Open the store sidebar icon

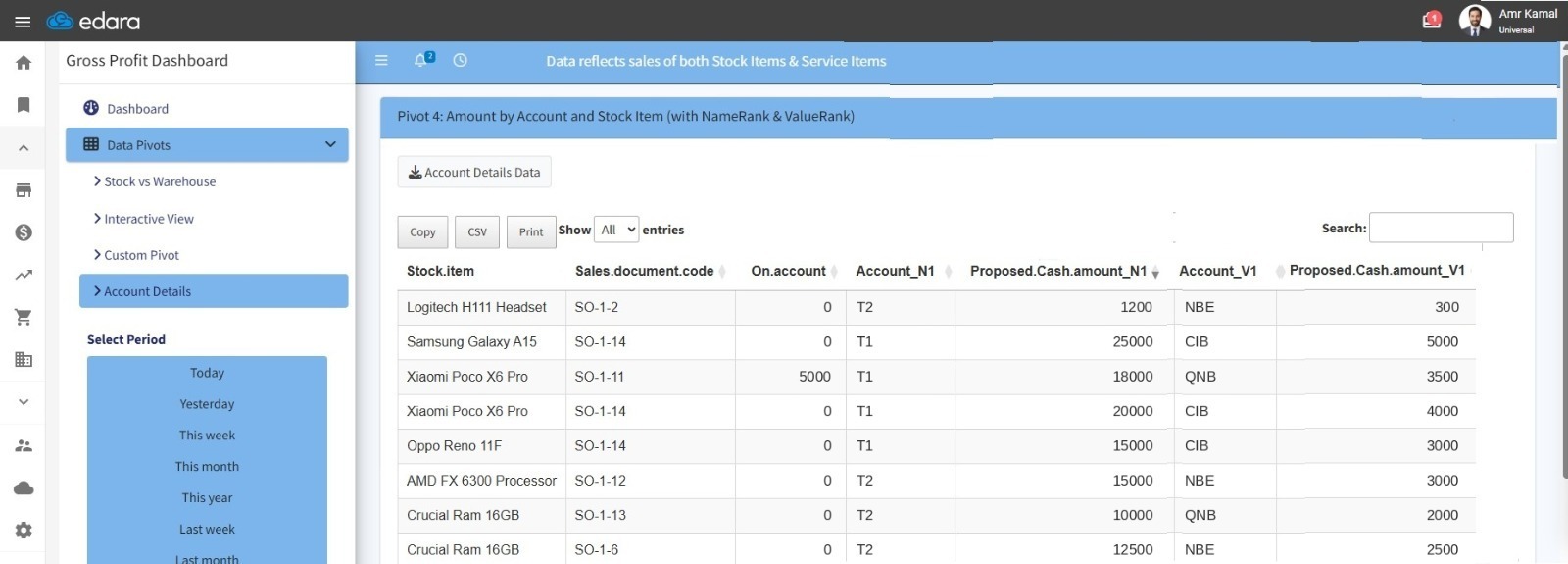pos(24,190)
